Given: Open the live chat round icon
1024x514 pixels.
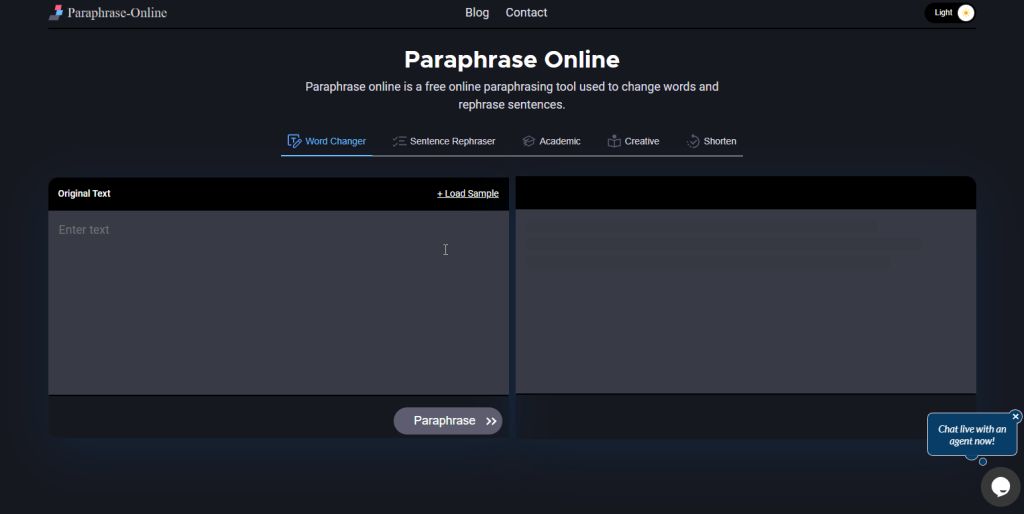Looking at the screenshot, I should click(x=1000, y=486).
